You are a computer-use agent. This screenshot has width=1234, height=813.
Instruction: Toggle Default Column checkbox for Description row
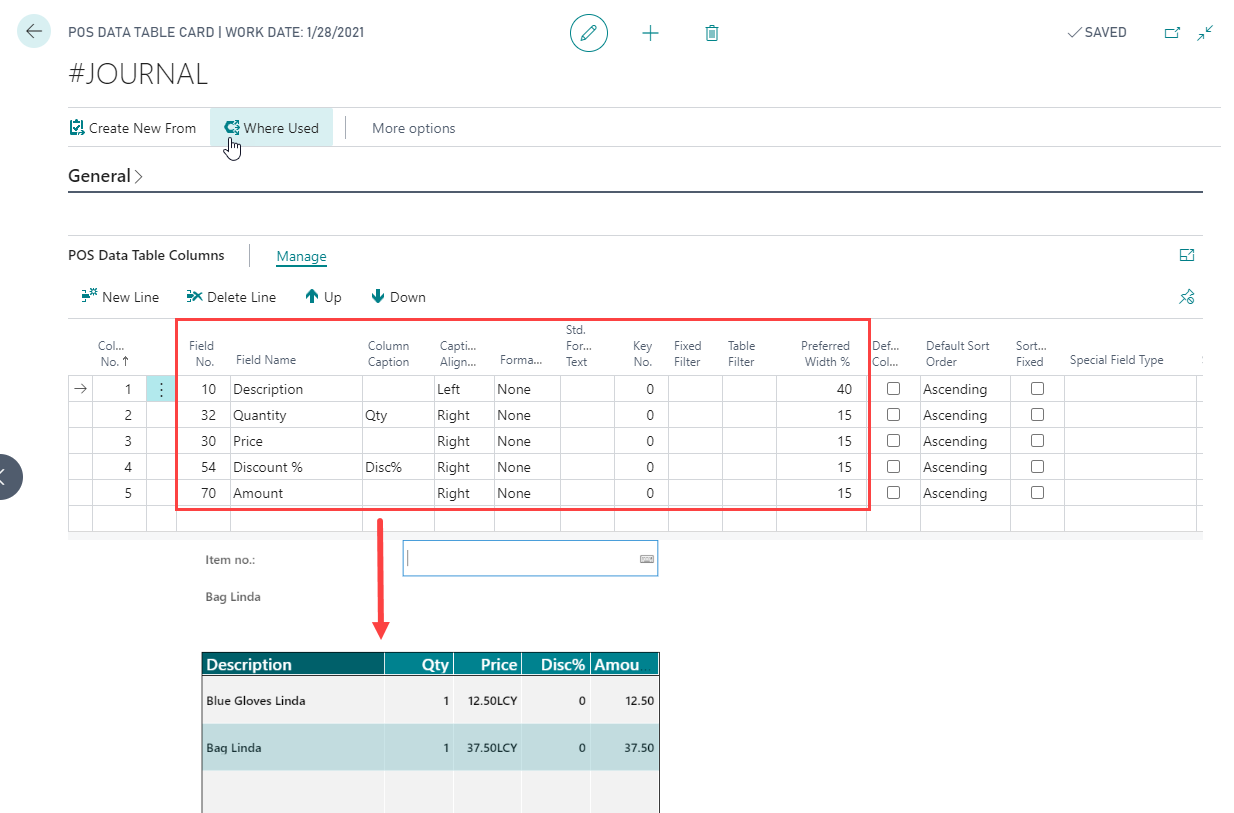[893, 388]
